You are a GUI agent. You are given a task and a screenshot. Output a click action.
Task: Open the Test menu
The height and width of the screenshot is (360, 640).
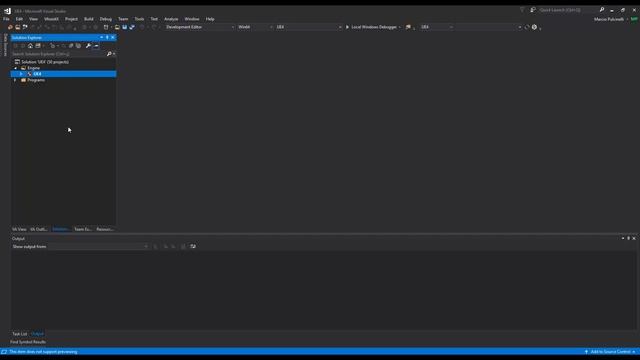(154, 19)
